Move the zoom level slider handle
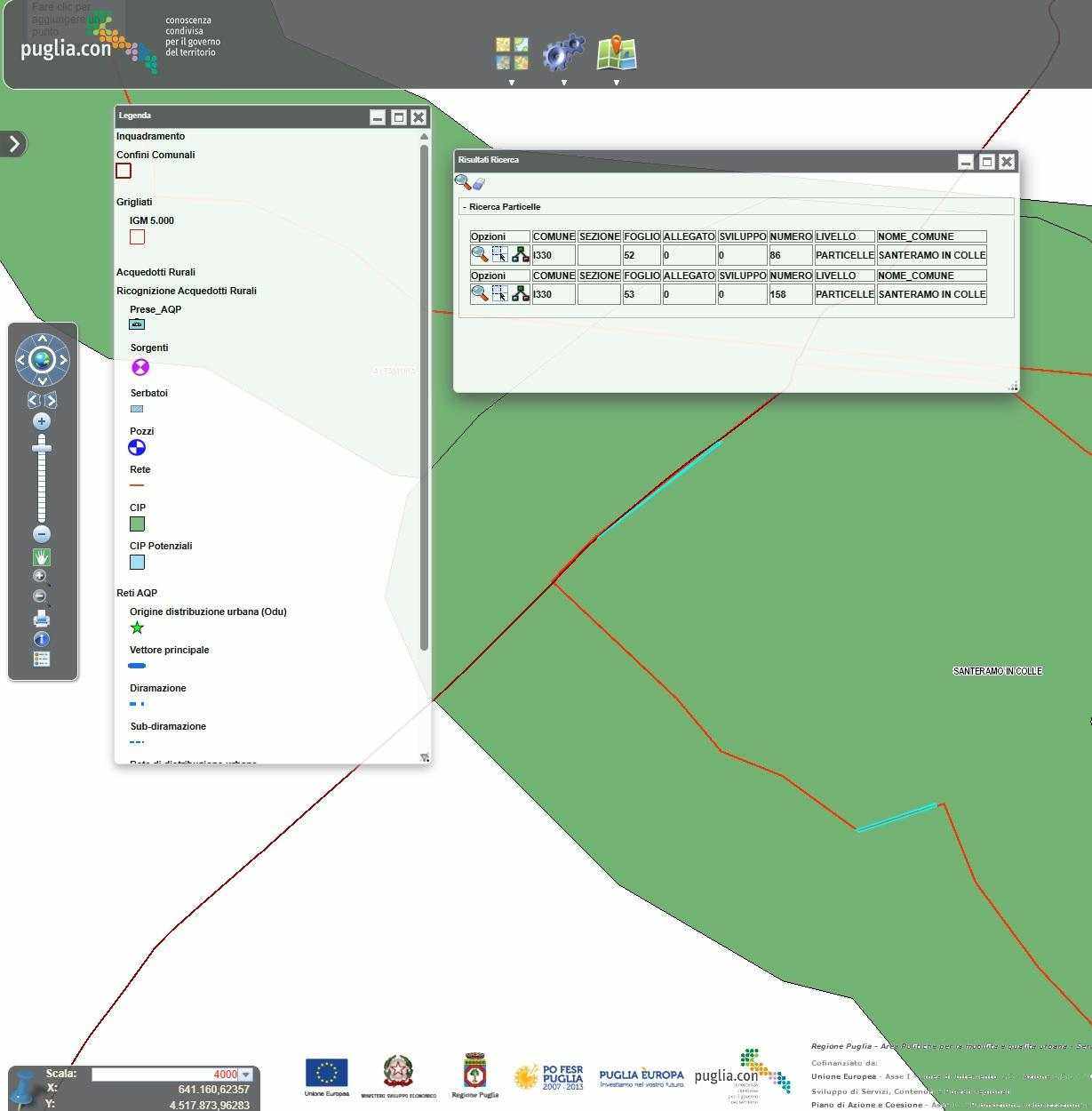This screenshot has height=1111, width=1092. point(42,448)
